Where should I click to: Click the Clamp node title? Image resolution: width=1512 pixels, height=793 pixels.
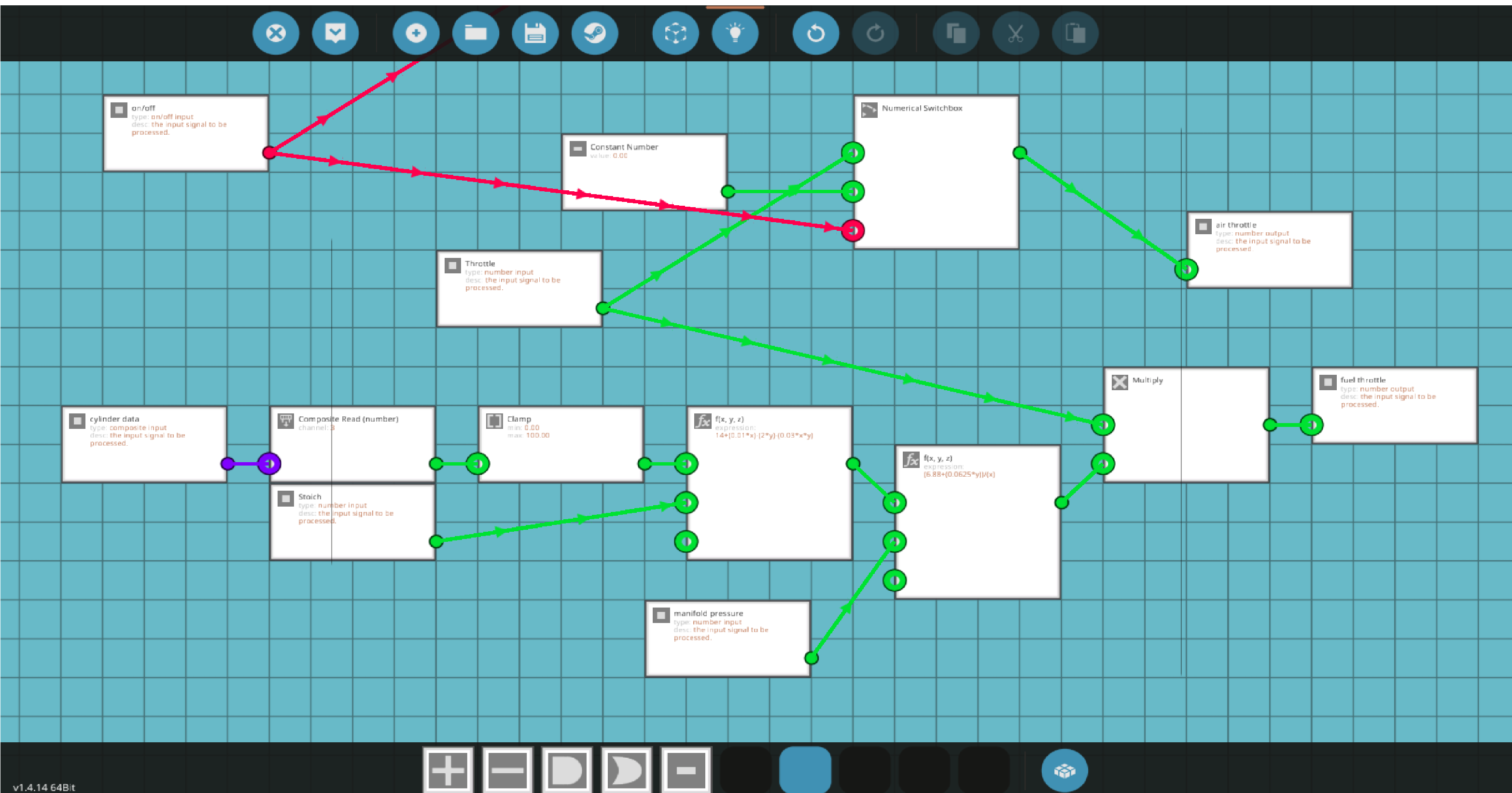(519, 419)
